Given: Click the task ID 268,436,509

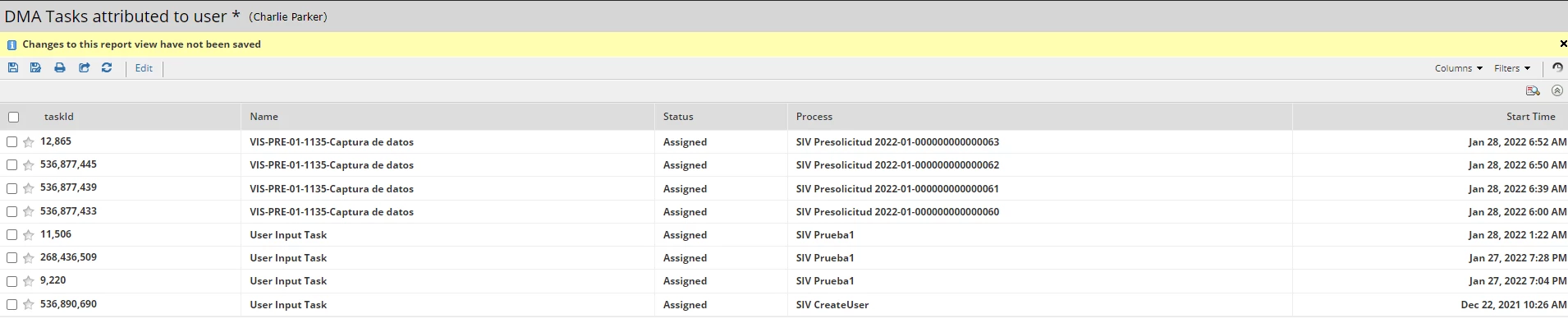Looking at the screenshot, I should [68, 257].
